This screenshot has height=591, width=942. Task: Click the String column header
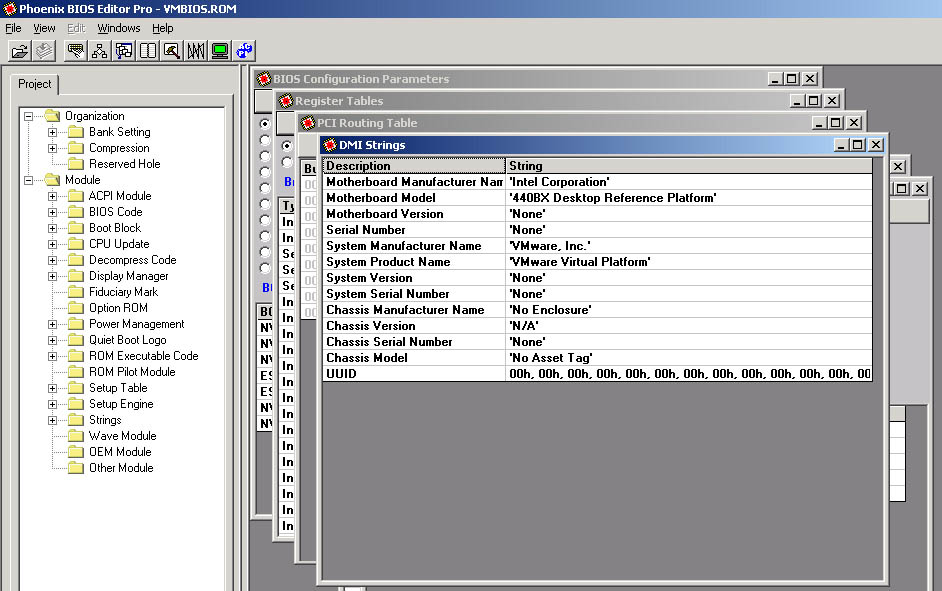click(688, 166)
